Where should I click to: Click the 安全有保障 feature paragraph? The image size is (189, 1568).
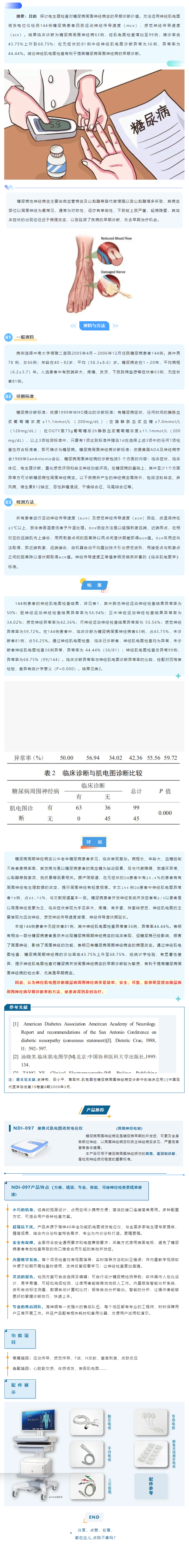click(x=95, y=1245)
